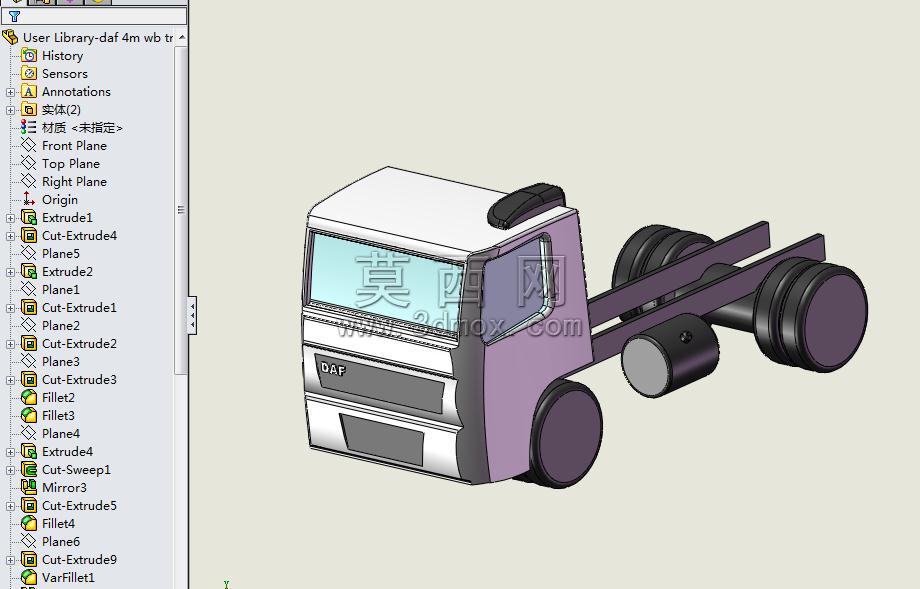Select the Mirror3 feature icon
Screen dimensions: 920x589
(x=29, y=487)
